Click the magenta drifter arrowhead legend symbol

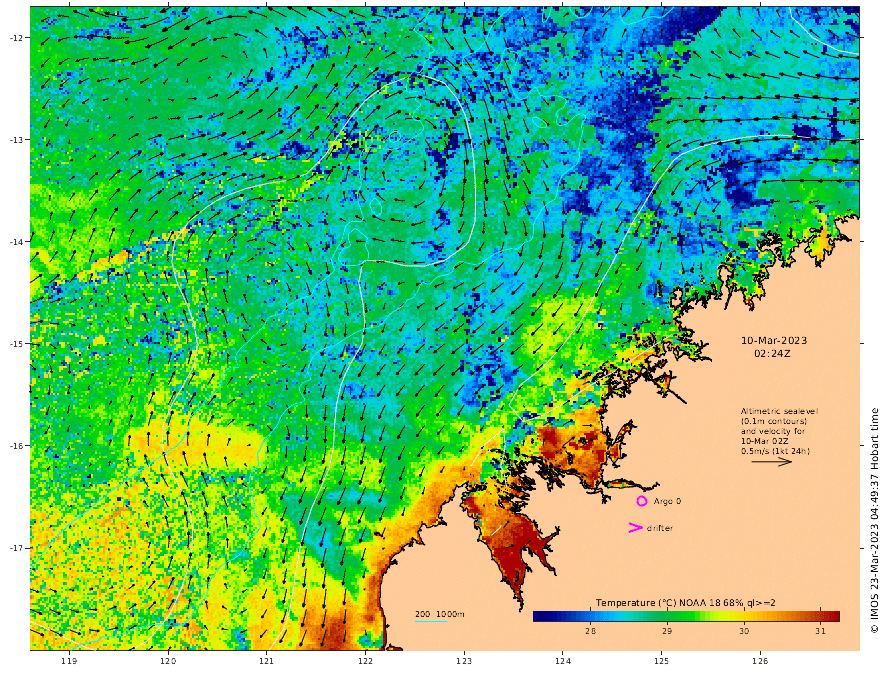(x=635, y=527)
